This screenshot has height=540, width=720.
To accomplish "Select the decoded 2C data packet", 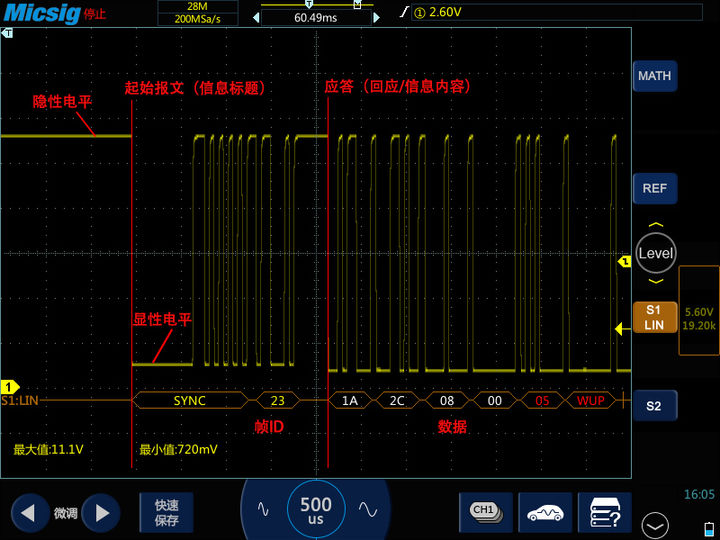I will pyautogui.click(x=397, y=400).
